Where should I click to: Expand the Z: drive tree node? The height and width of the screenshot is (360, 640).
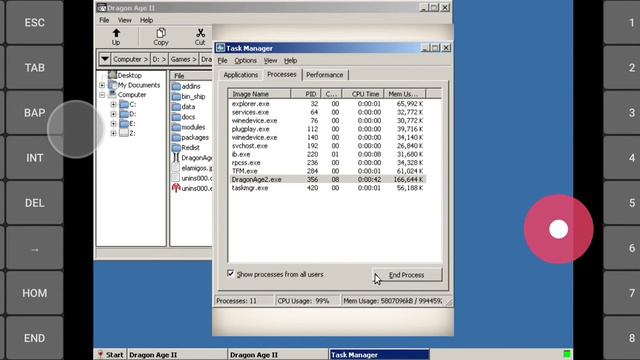(x=113, y=133)
